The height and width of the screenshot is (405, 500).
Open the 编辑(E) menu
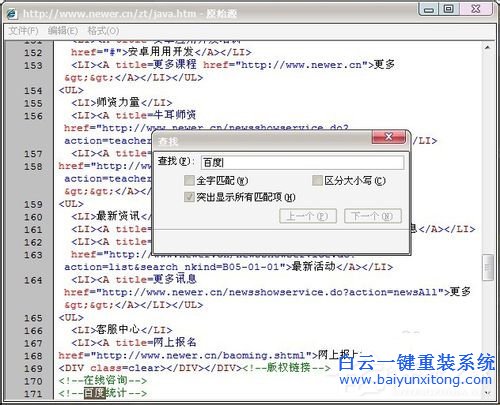click(x=63, y=31)
